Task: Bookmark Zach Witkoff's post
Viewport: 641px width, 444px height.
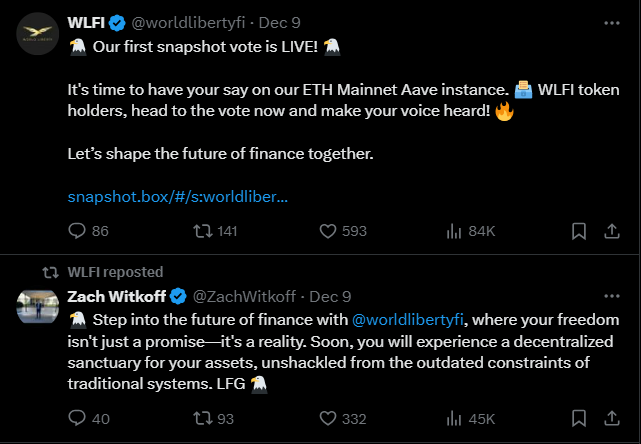Action: 578,418
